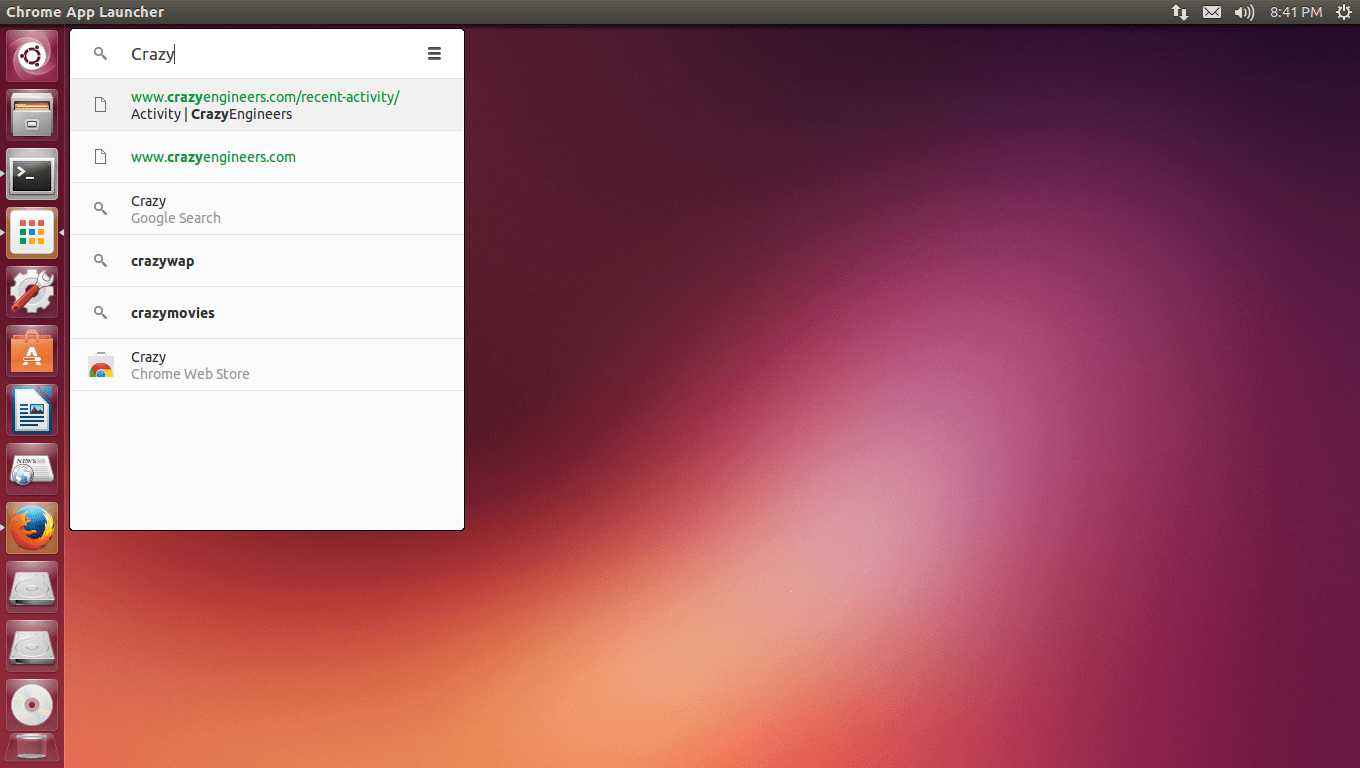Image resolution: width=1360 pixels, height=768 pixels.
Task: Open the News reader dock icon
Action: click(32, 469)
